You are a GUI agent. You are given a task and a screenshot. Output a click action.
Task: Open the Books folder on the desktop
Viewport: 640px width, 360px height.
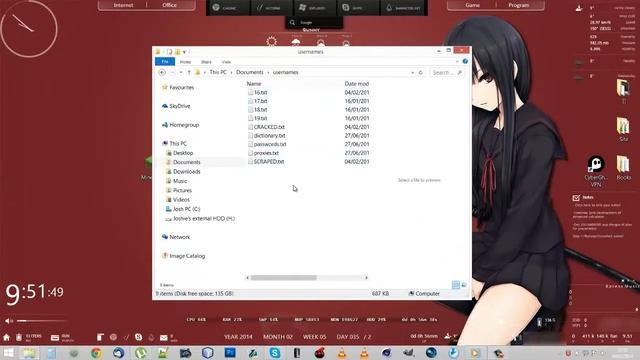tap(623, 168)
